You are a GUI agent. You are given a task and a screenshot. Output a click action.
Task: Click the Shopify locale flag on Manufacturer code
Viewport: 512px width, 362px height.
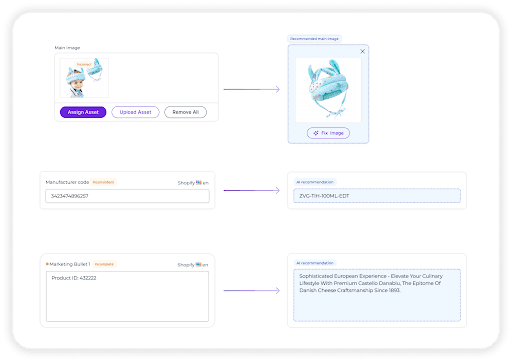click(x=199, y=183)
